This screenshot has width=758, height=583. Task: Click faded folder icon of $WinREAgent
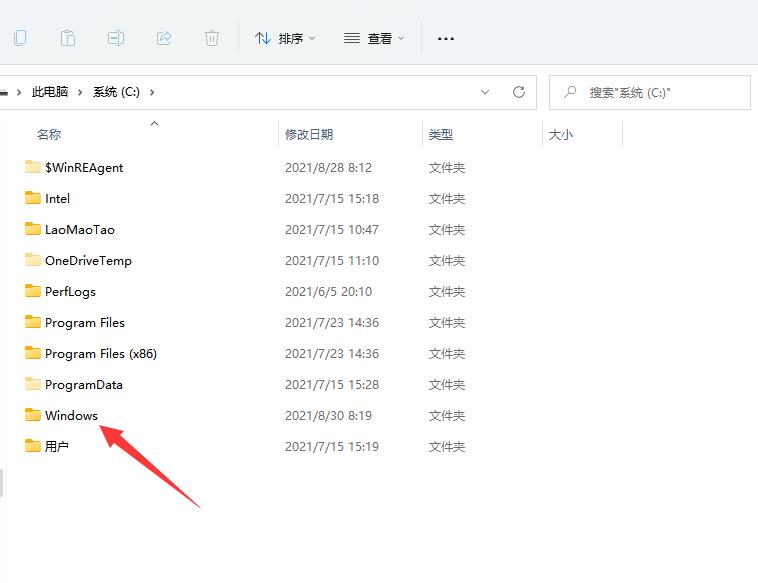click(x=33, y=167)
